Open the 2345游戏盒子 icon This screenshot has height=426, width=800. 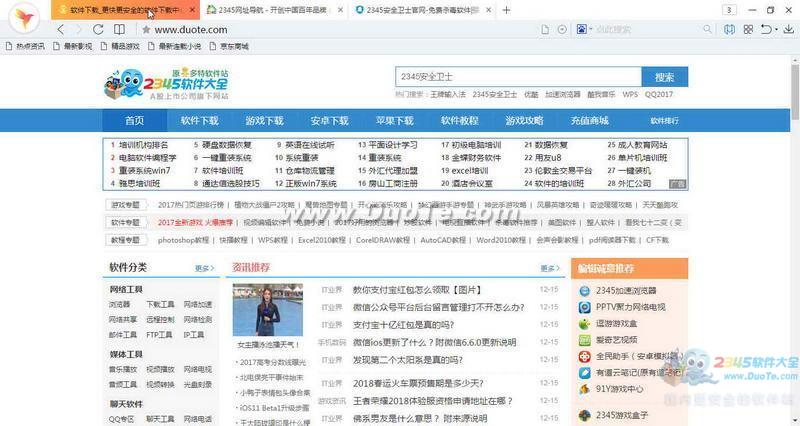(585, 415)
